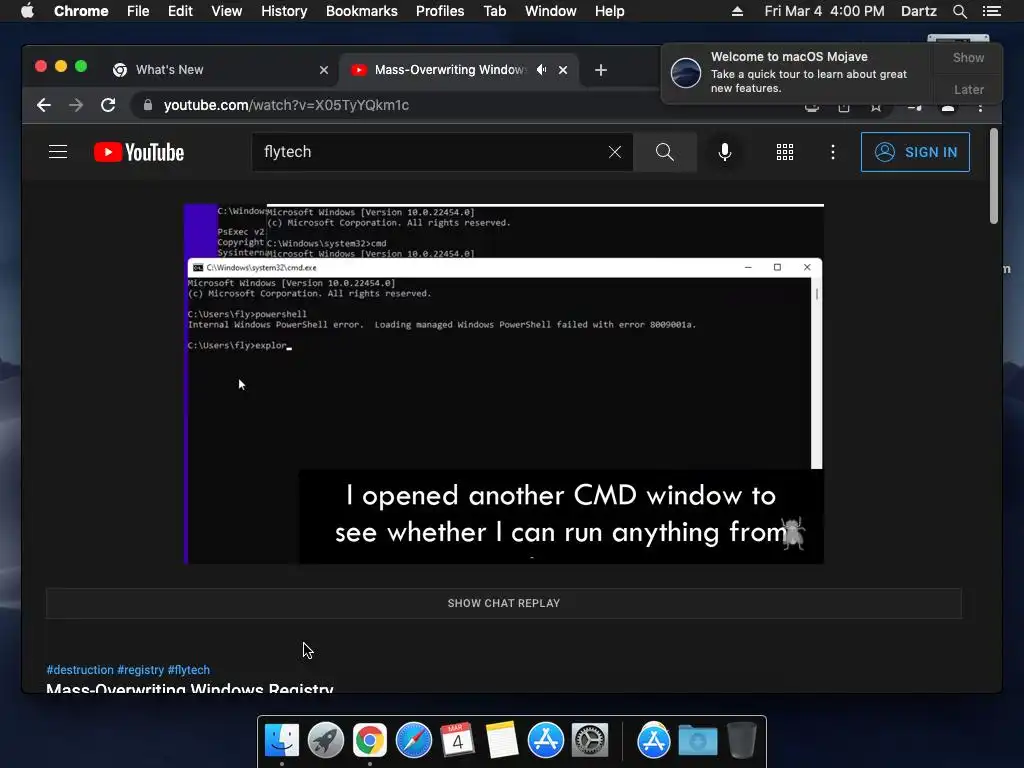Viewport: 1024px width, 768px height.
Task: Open the Chrome File menu
Action: pos(138,11)
